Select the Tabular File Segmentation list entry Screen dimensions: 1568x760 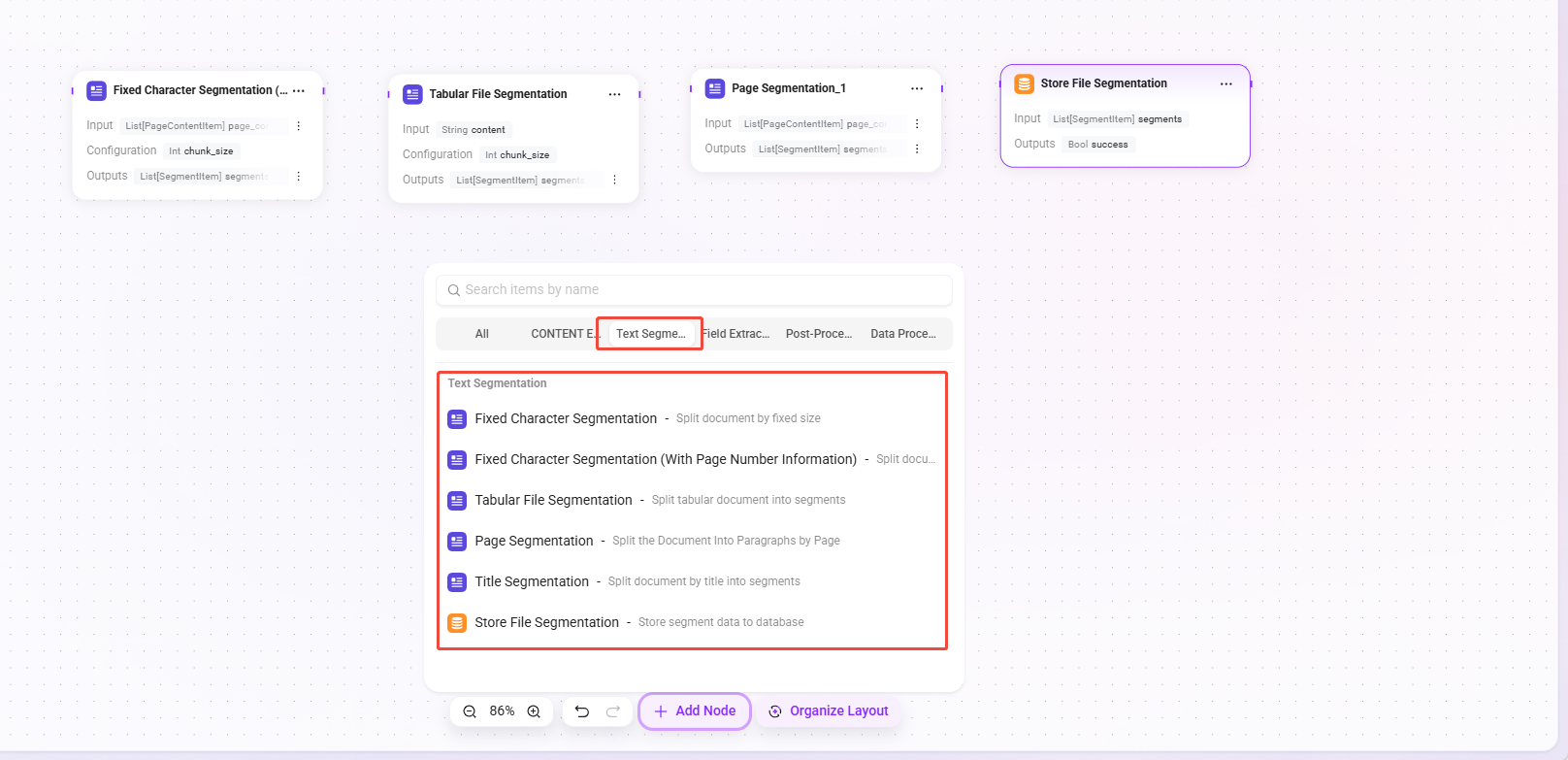click(692, 501)
